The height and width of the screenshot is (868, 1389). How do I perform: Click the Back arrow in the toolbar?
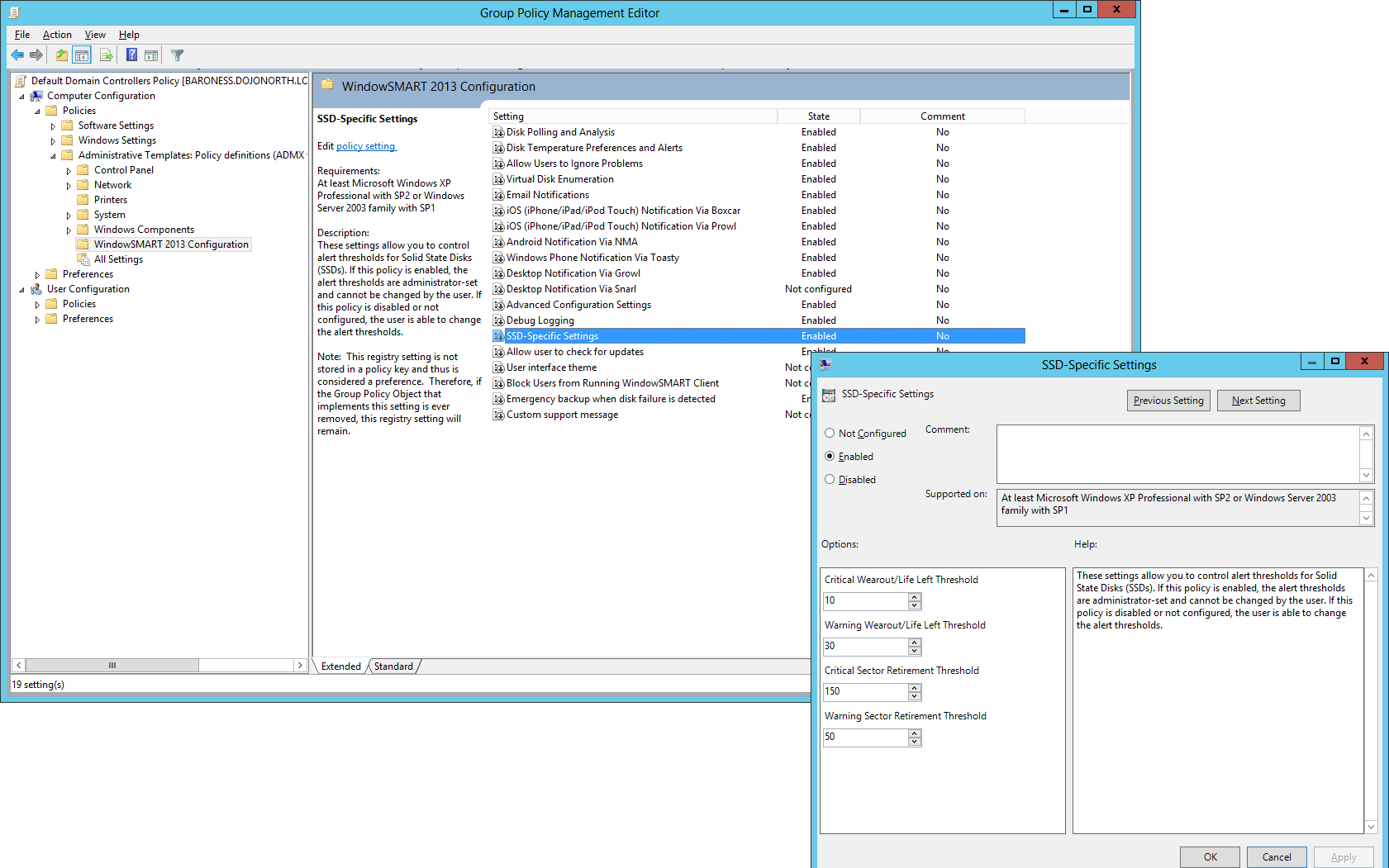click(17, 55)
